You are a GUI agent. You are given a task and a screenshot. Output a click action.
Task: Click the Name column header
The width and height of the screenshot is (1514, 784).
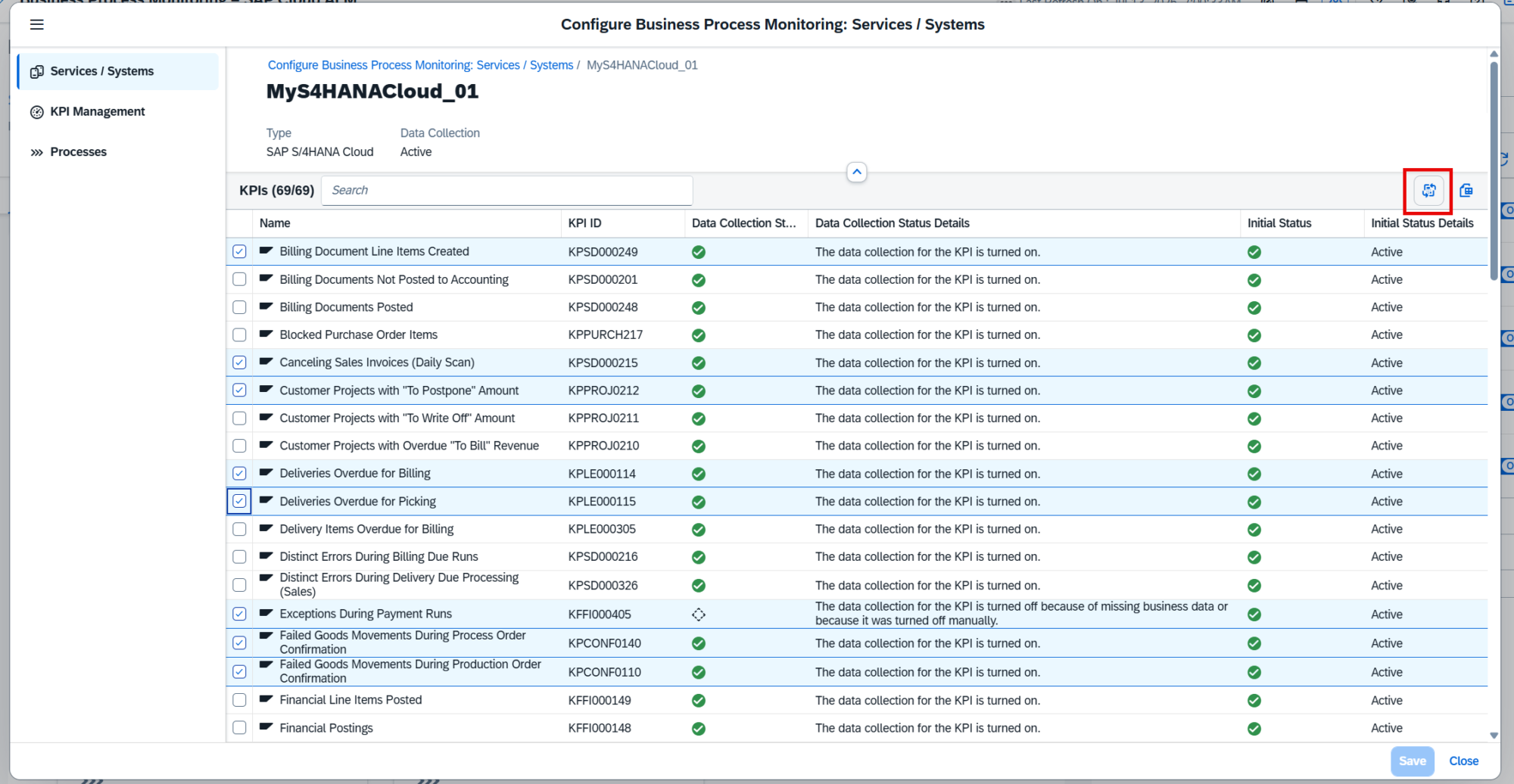pos(407,223)
